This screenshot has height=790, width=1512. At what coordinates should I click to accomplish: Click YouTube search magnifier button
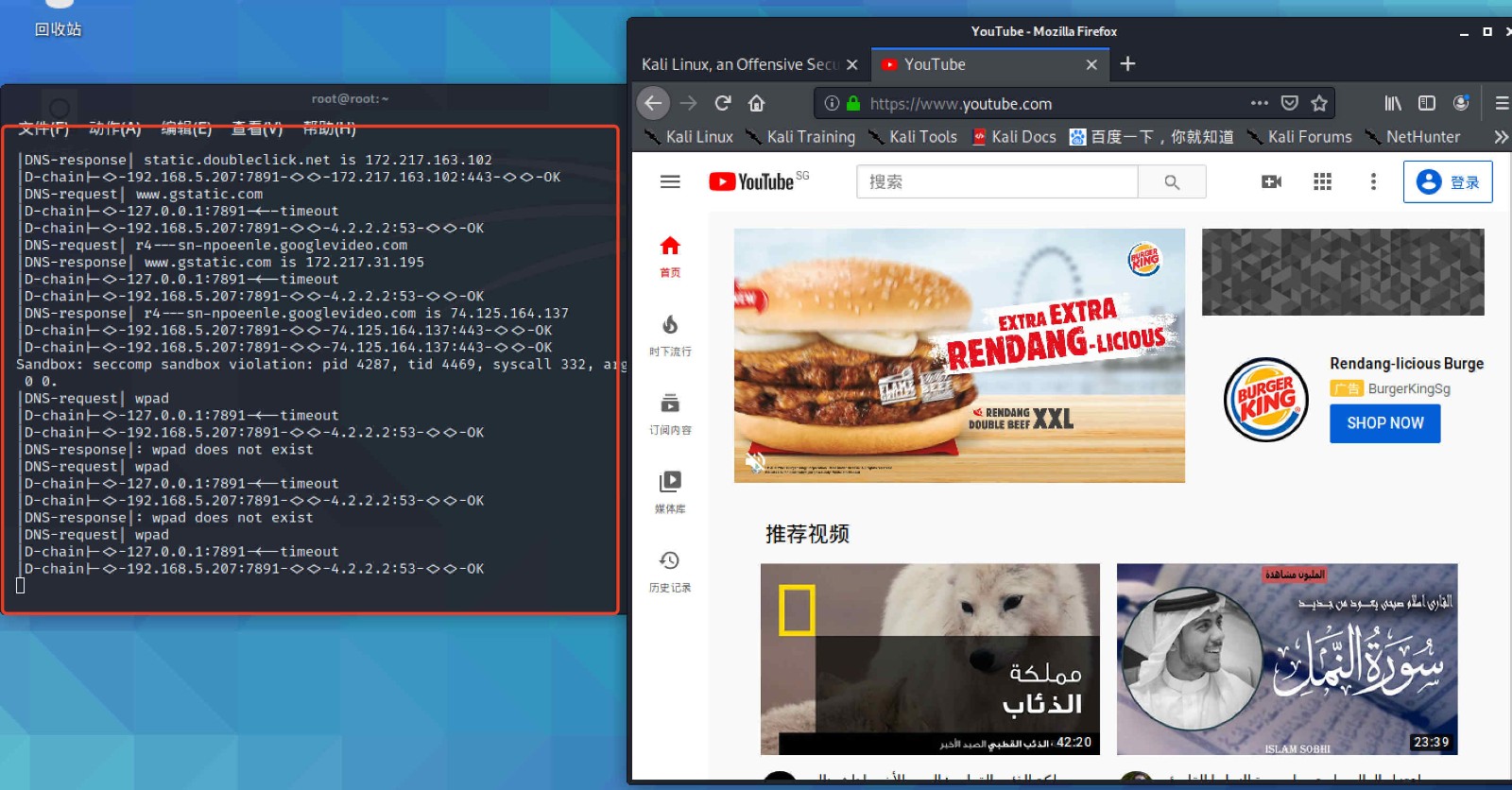(x=1172, y=181)
